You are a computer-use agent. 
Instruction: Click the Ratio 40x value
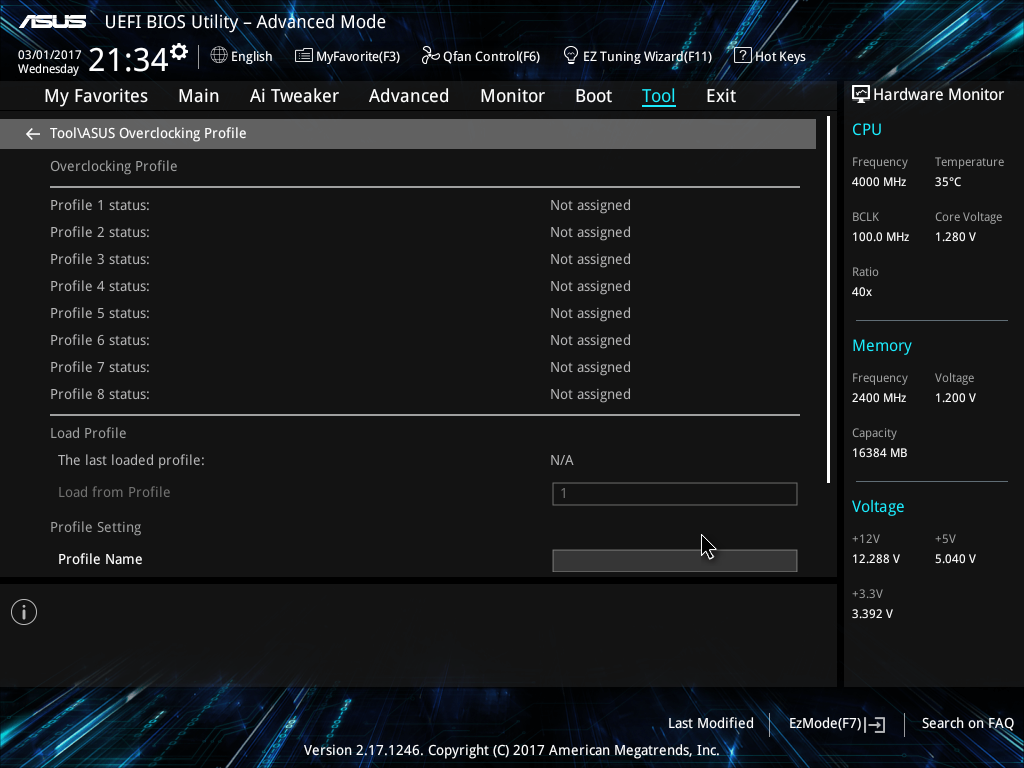click(861, 292)
